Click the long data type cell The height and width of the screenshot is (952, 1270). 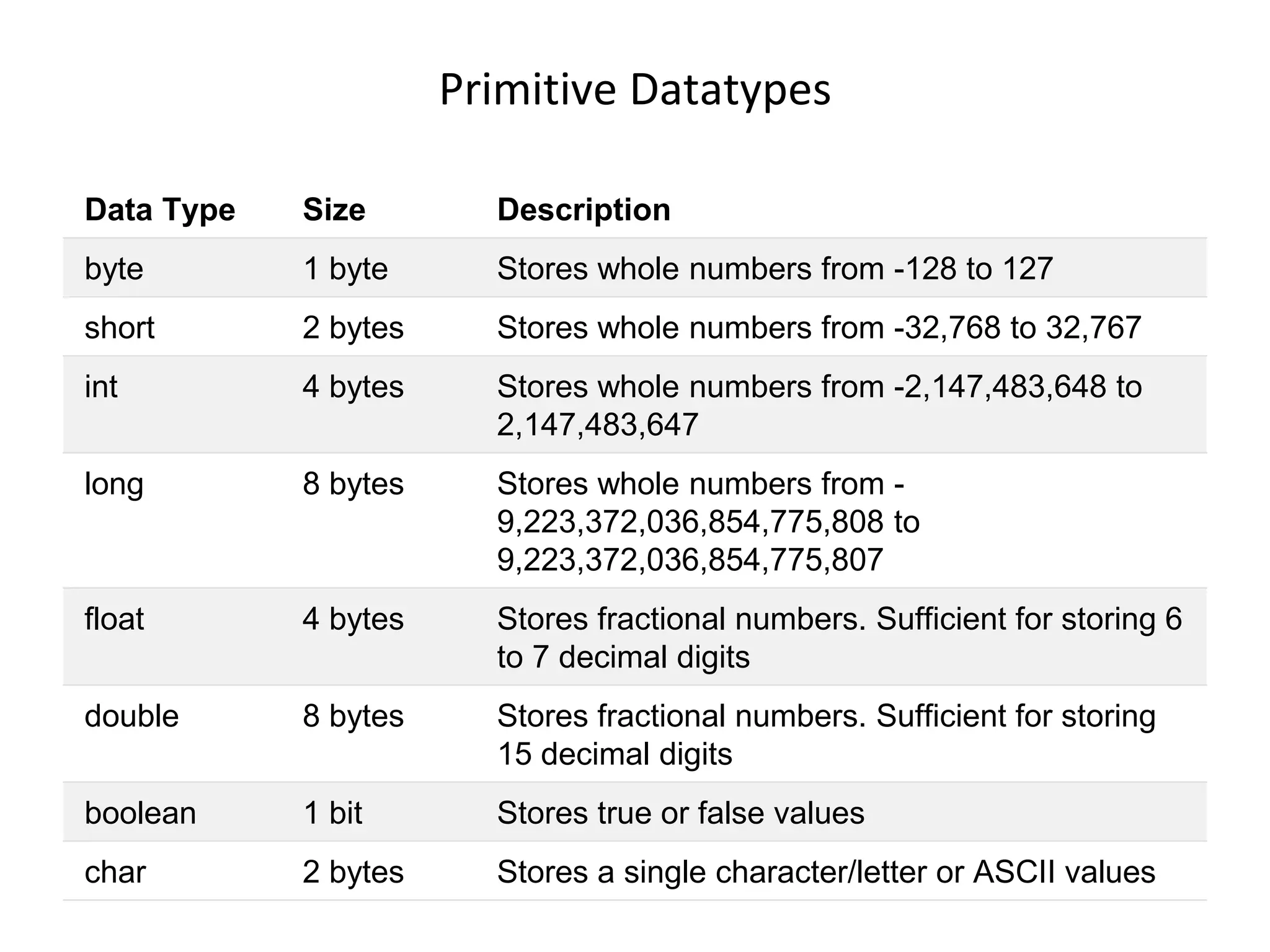click(114, 484)
